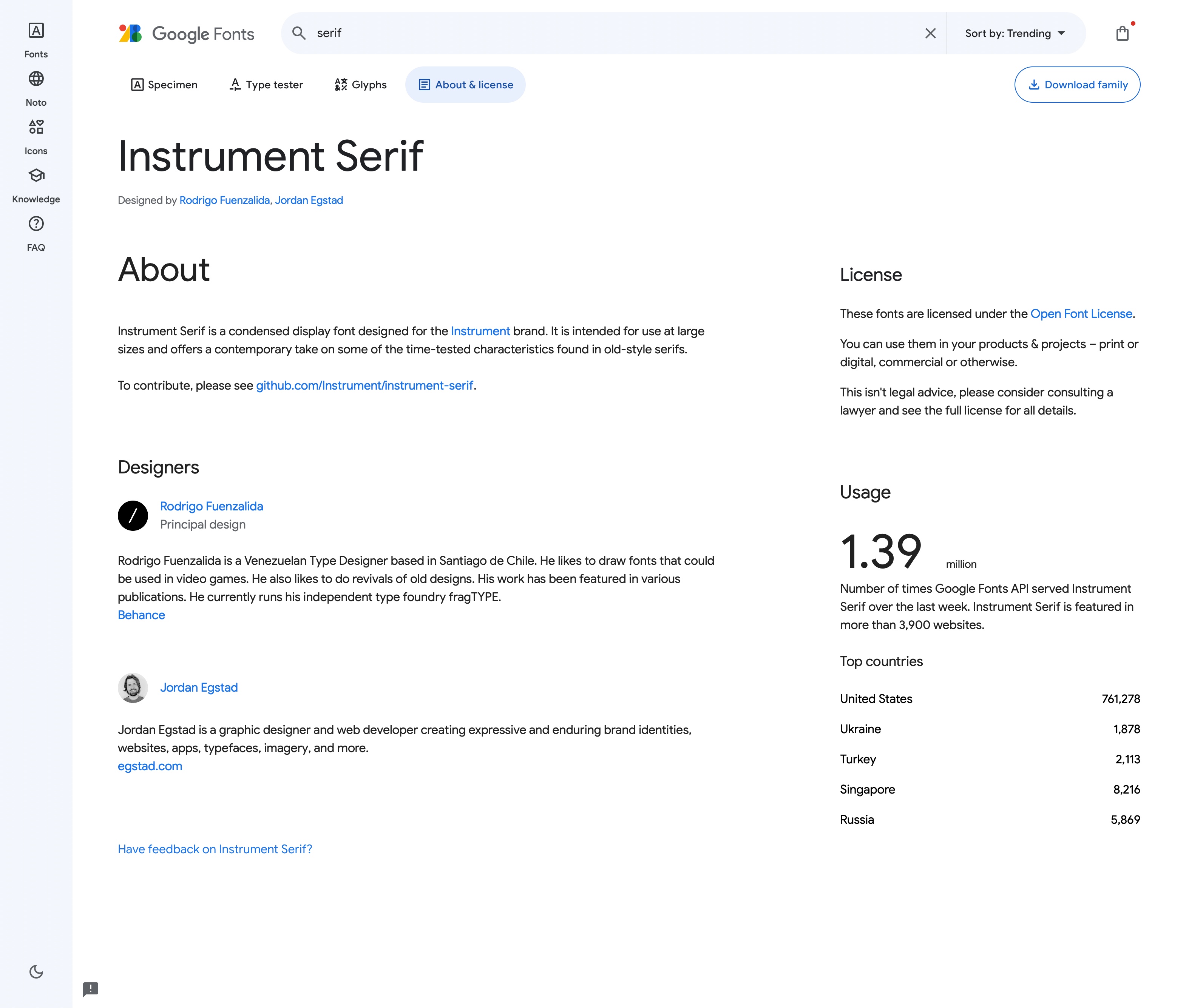Open Have feedback on Instrument Serif link
The width and height of the screenshot is (1186, 1008).
tap(215, 849)
